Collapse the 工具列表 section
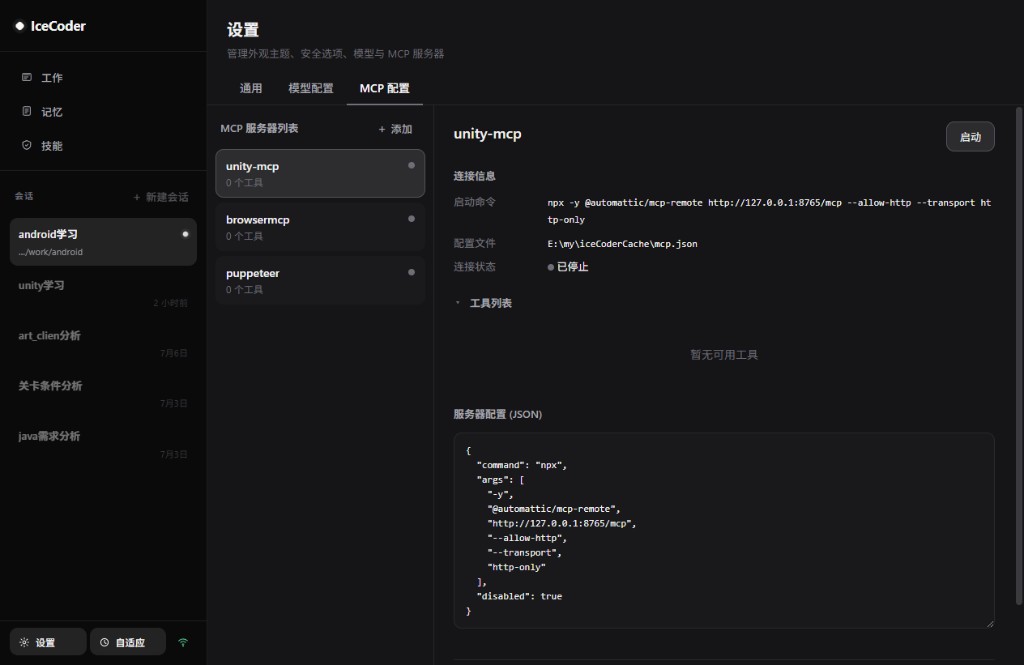The image size is (1024, 665). (x=458, y=302)
